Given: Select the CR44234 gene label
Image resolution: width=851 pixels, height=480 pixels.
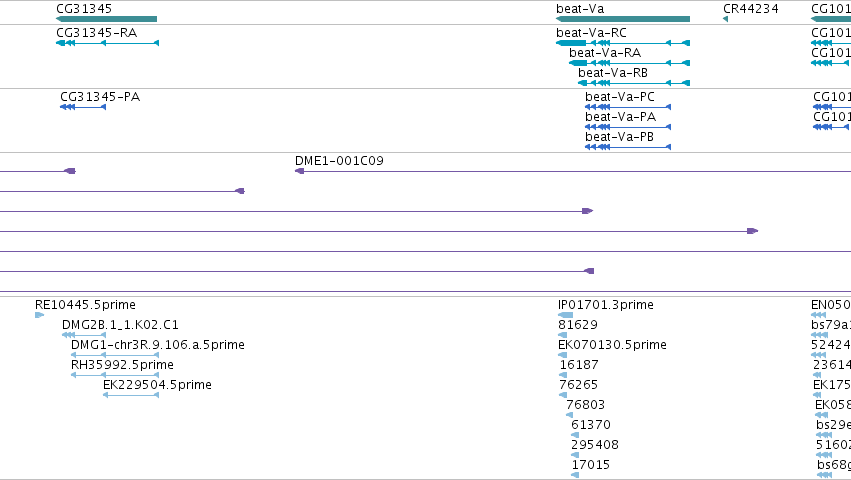Looking at the screenshot, I should [x=751, y=9].
